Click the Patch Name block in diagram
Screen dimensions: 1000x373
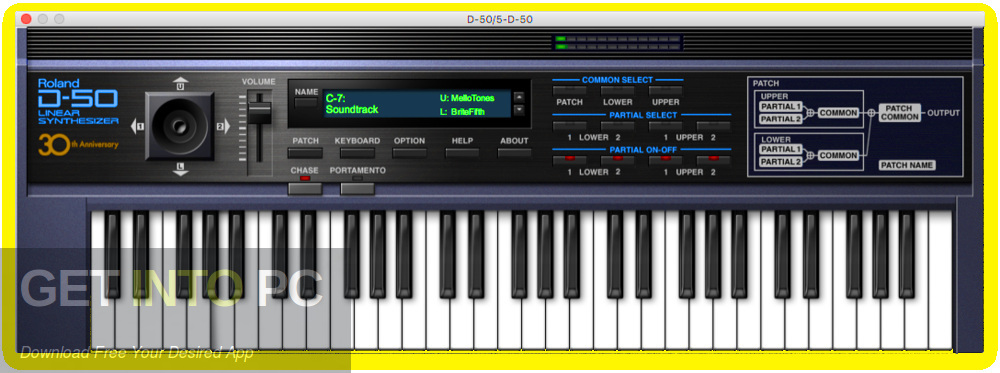click(x=907, y=165)
